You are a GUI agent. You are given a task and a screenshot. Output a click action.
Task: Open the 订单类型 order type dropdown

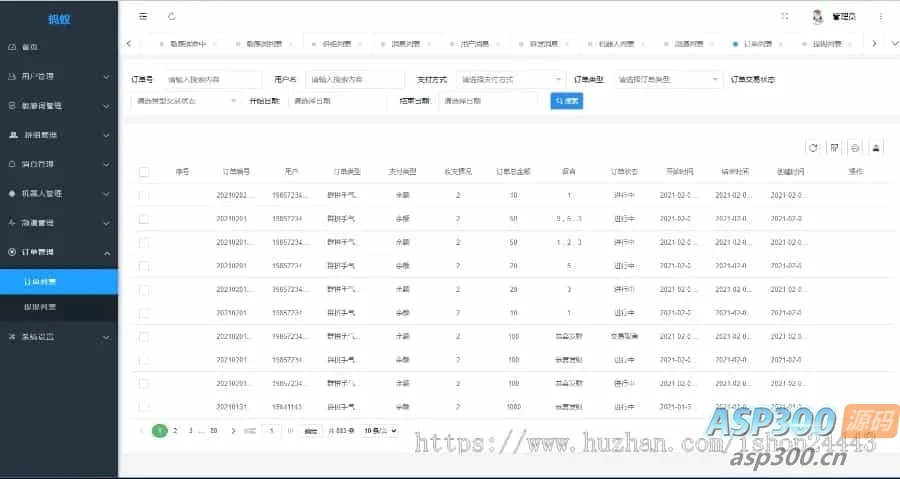(x=669, y=80)
